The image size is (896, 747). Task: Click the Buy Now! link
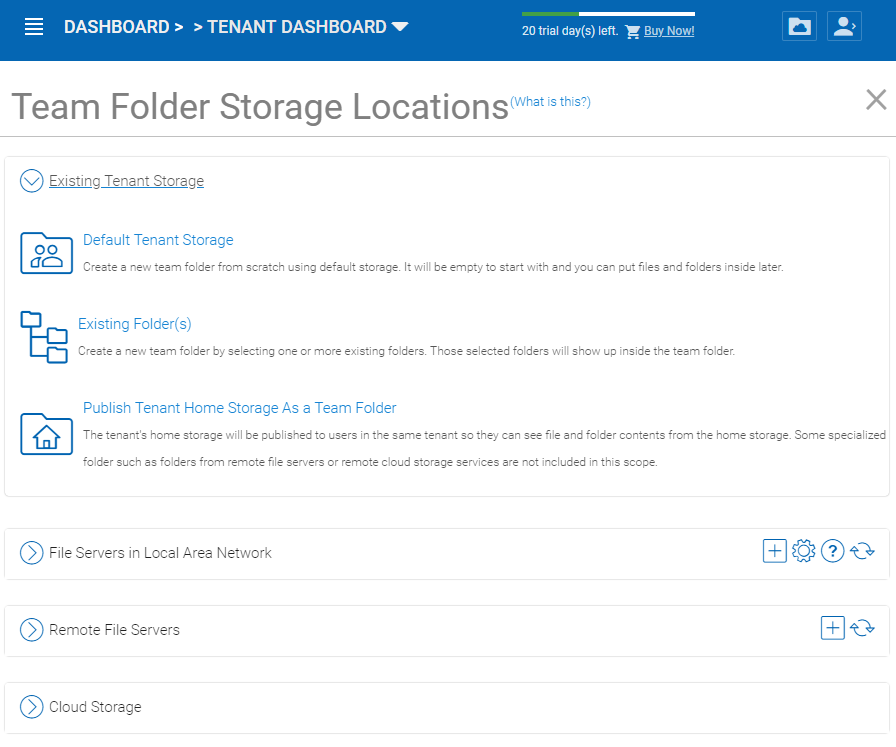[669, 31]
